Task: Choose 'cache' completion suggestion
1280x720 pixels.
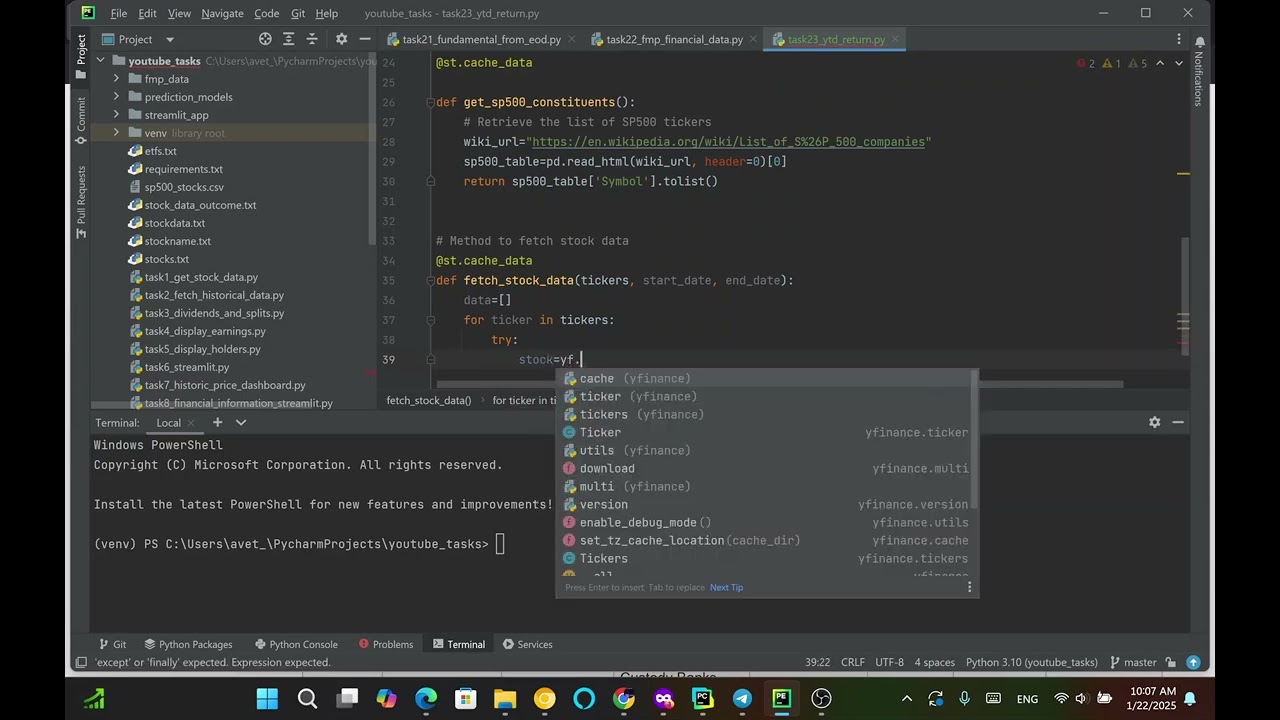Action: [766, 378]
